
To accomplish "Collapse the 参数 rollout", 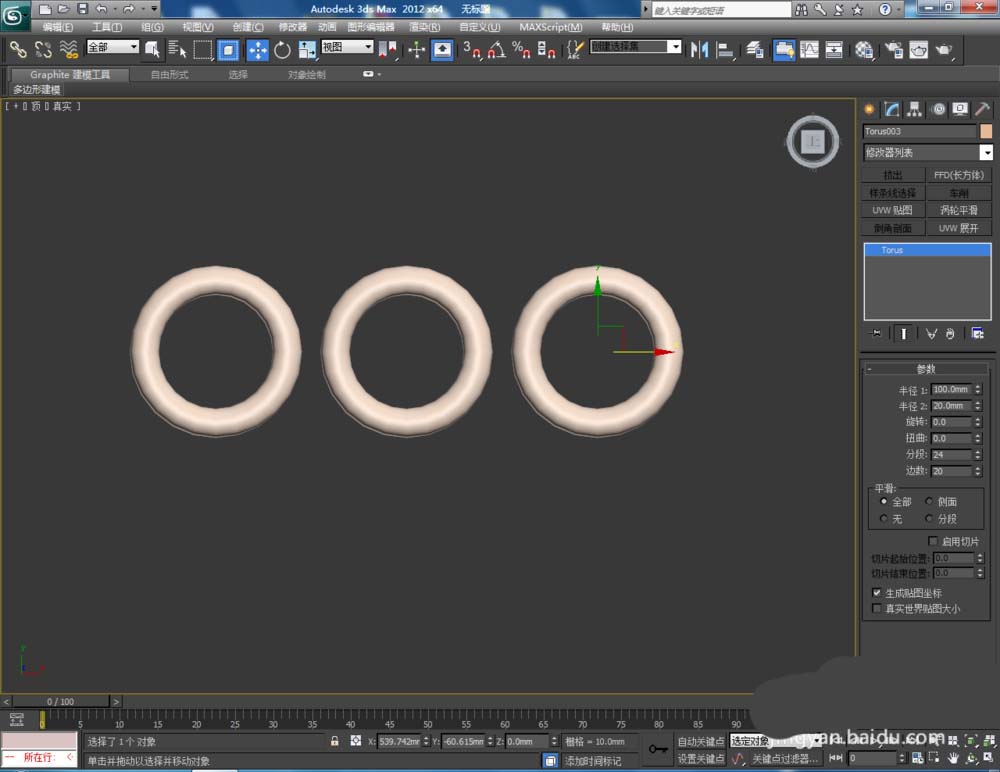I will (926, 369).
